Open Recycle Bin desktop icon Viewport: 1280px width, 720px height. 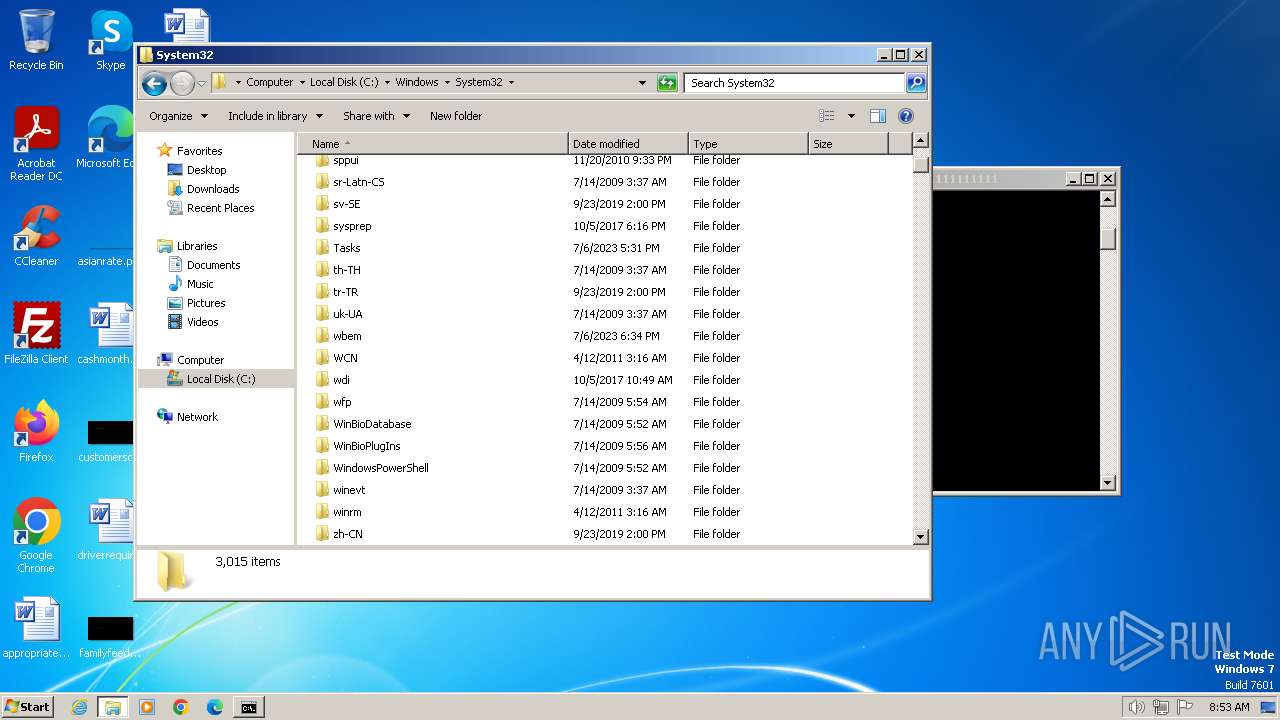click(36, 40)
